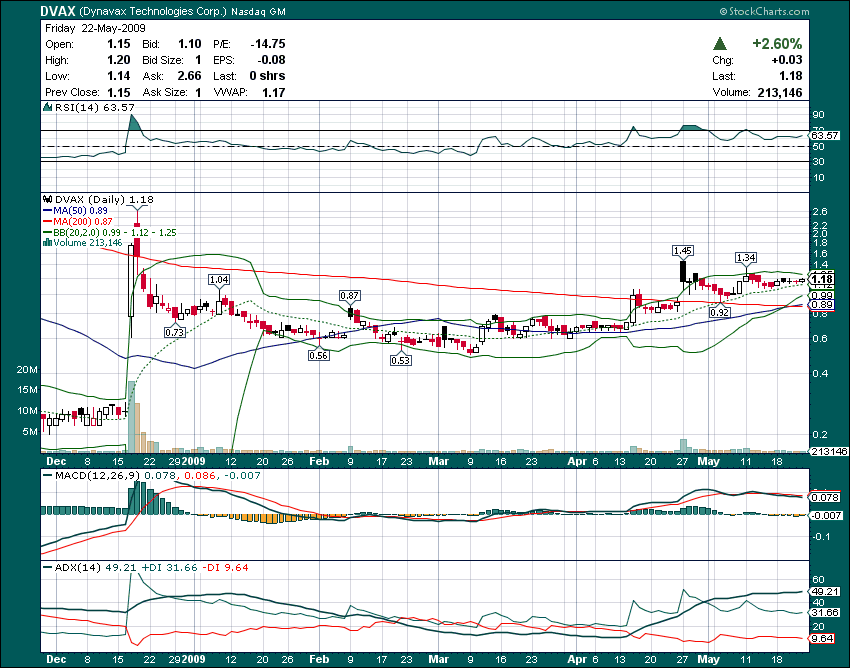Click the red 0.086 MACD signal value

pos(199,476)
